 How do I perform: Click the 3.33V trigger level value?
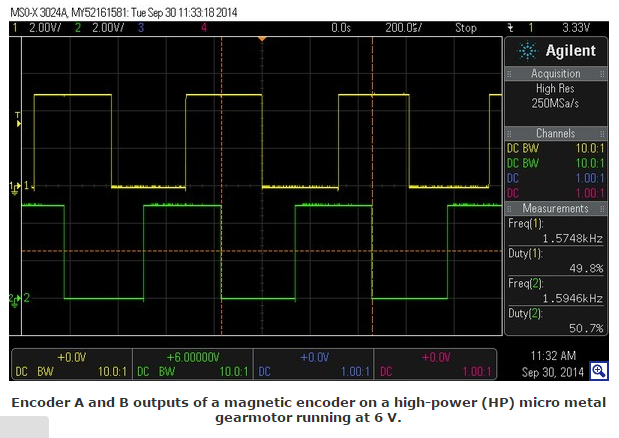coord(576,28)
